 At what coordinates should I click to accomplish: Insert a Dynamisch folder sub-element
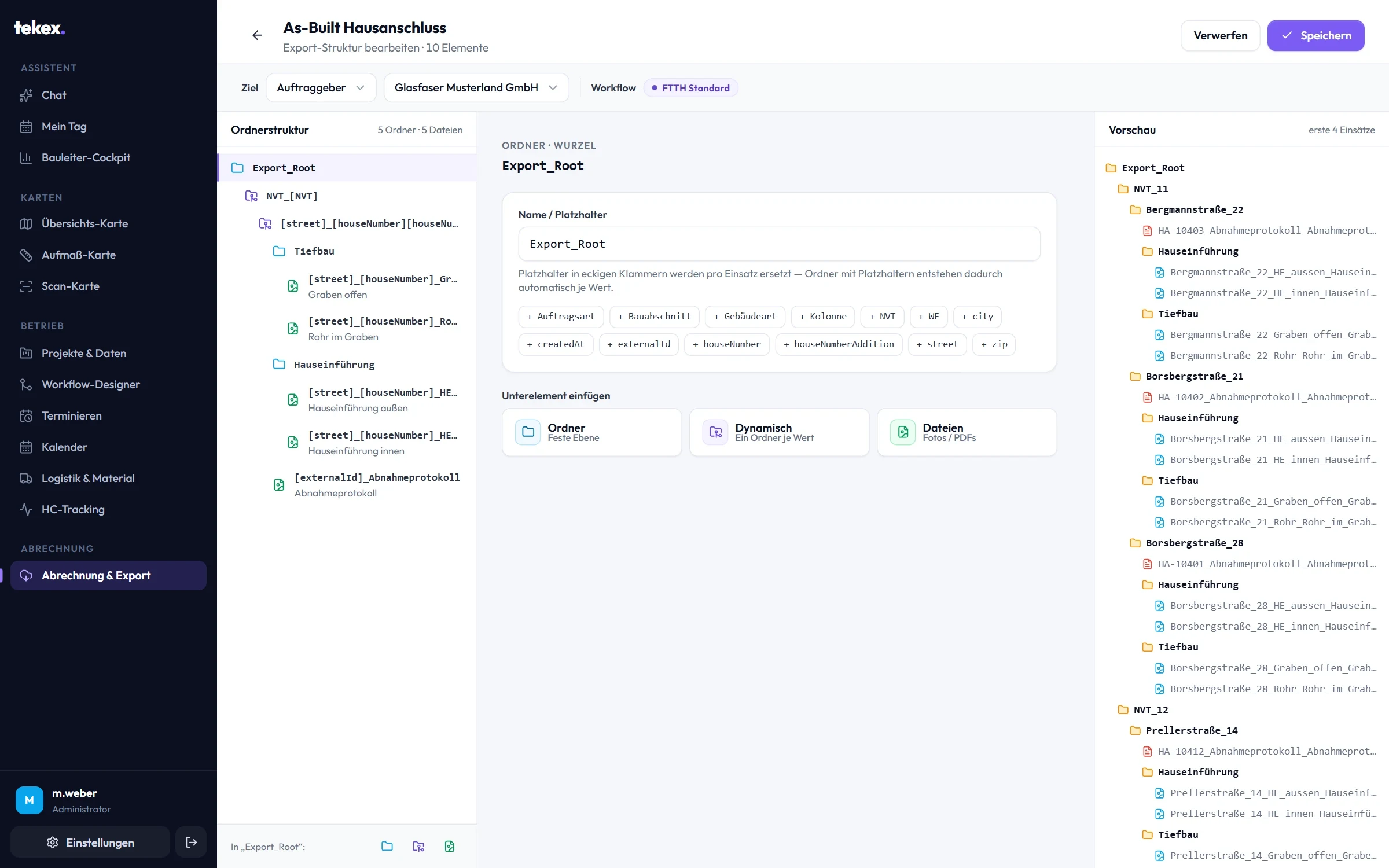(x=779, y=432)
